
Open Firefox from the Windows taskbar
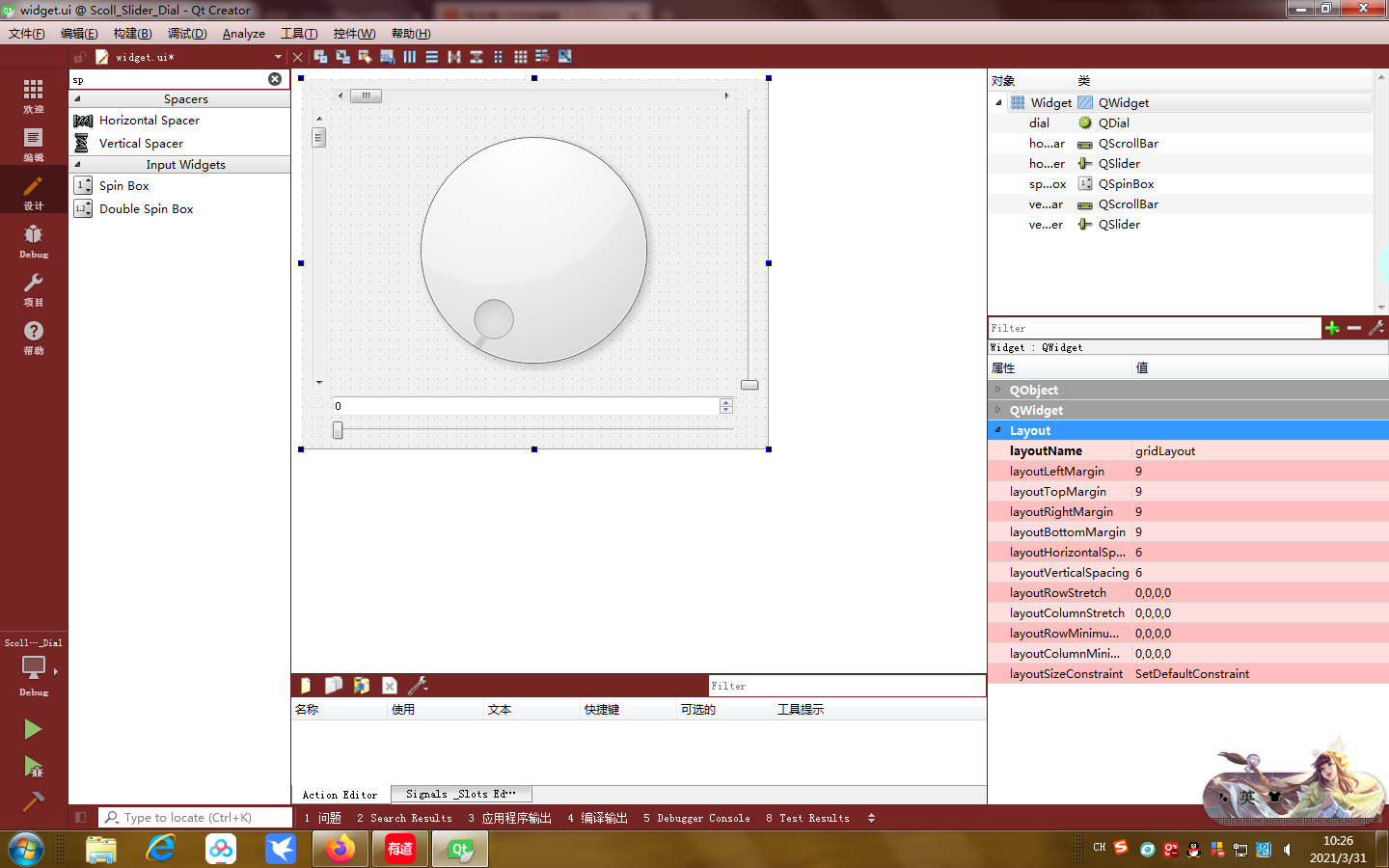340,850
